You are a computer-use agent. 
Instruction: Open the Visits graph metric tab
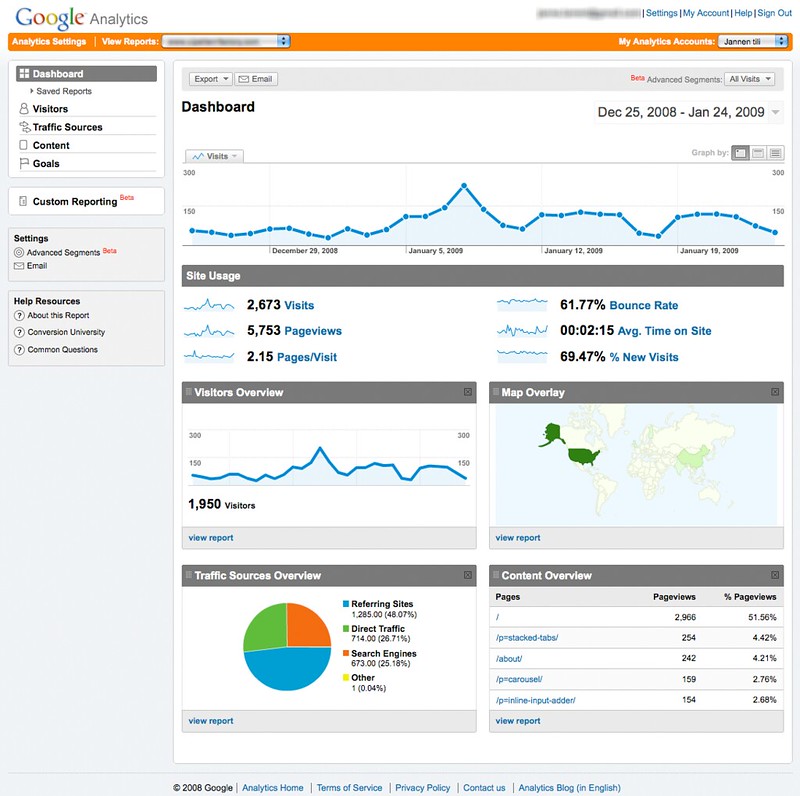214,157
